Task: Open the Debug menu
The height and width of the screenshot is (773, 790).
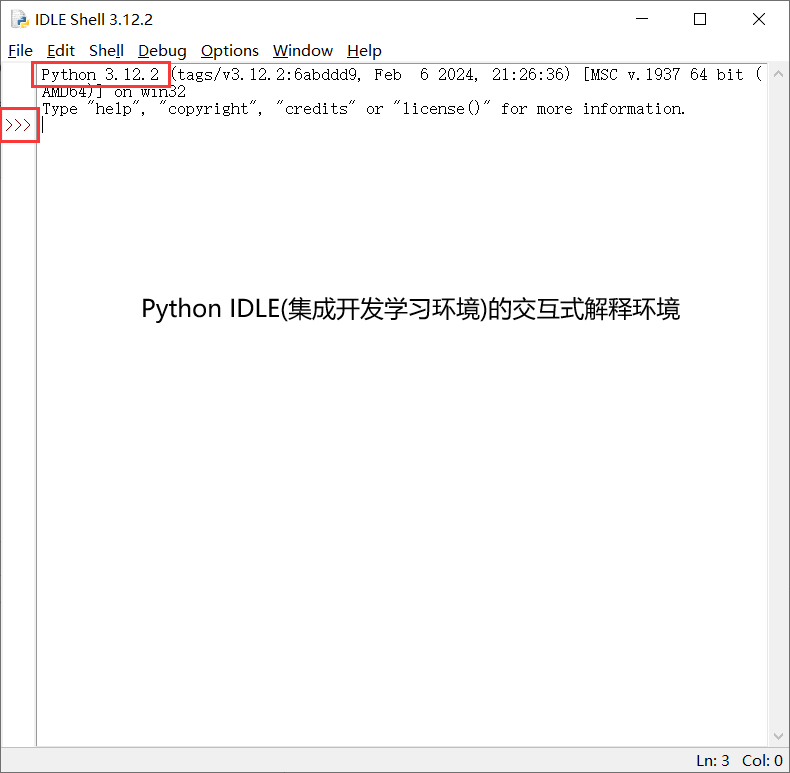Action: (x=162, y=51)
